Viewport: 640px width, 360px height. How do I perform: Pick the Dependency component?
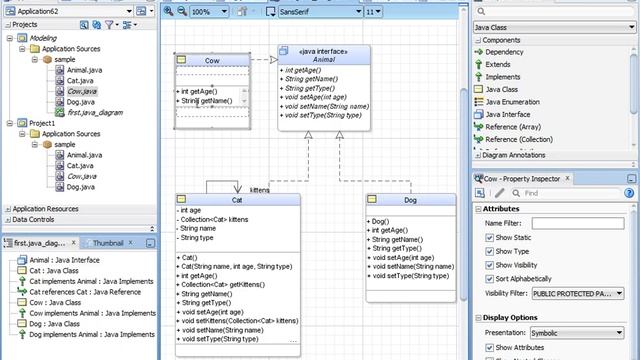(504, 52)
